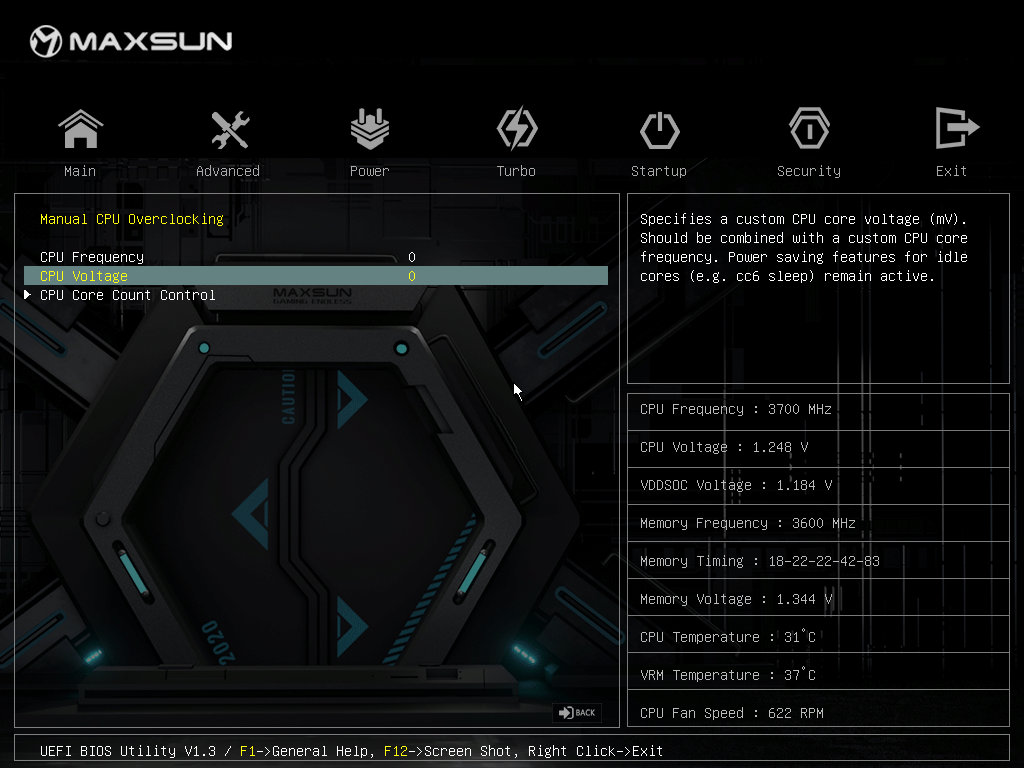Click the Memory Voltage 1.344 V readout
This screenshot has width=1024, height=768.
click(736, 599)
